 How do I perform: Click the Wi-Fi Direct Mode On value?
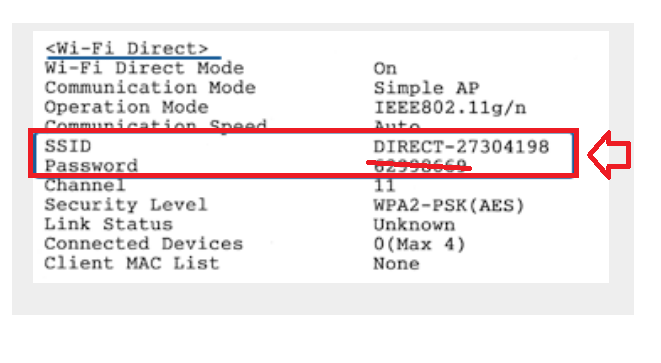(385, 68)
